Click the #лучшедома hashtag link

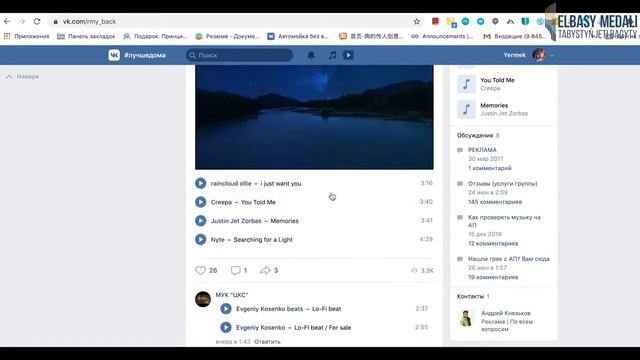pyautogui.click(x=145, y=55)
